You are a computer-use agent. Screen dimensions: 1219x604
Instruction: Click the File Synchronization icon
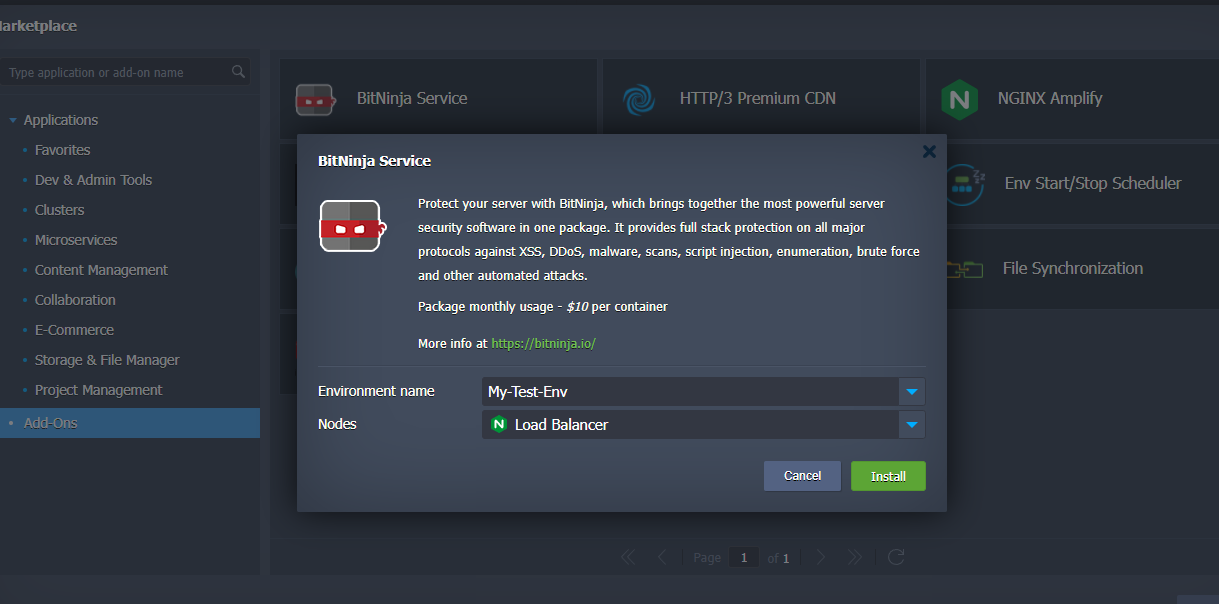click(964, 269)
